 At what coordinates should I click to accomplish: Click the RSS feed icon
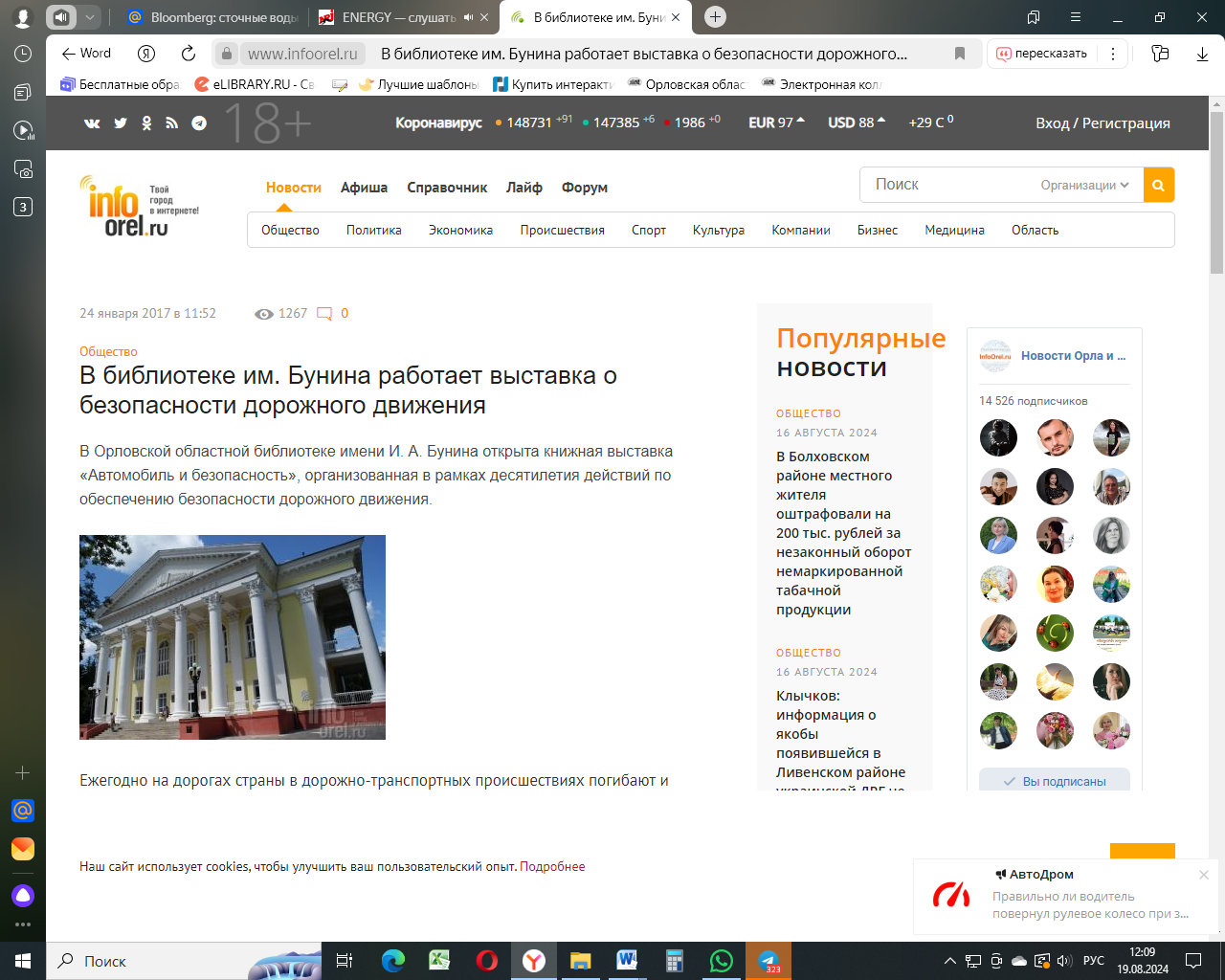click(172, 122)
